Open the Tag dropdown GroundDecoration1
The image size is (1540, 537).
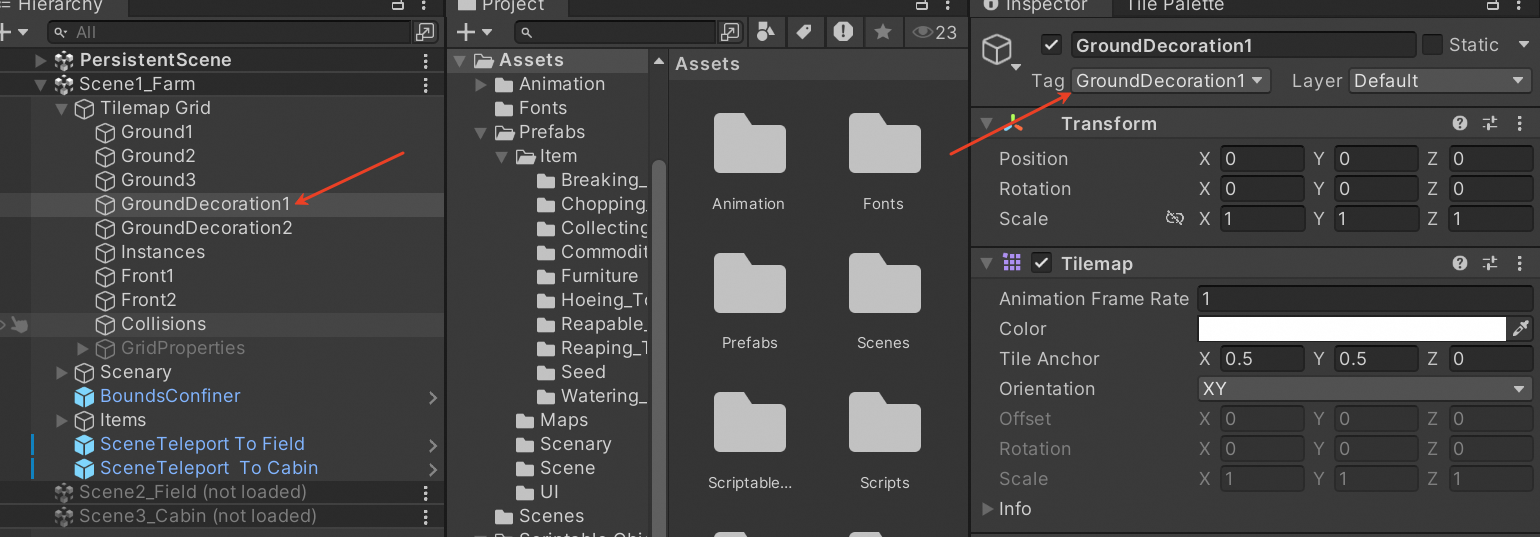point(1171,81)
